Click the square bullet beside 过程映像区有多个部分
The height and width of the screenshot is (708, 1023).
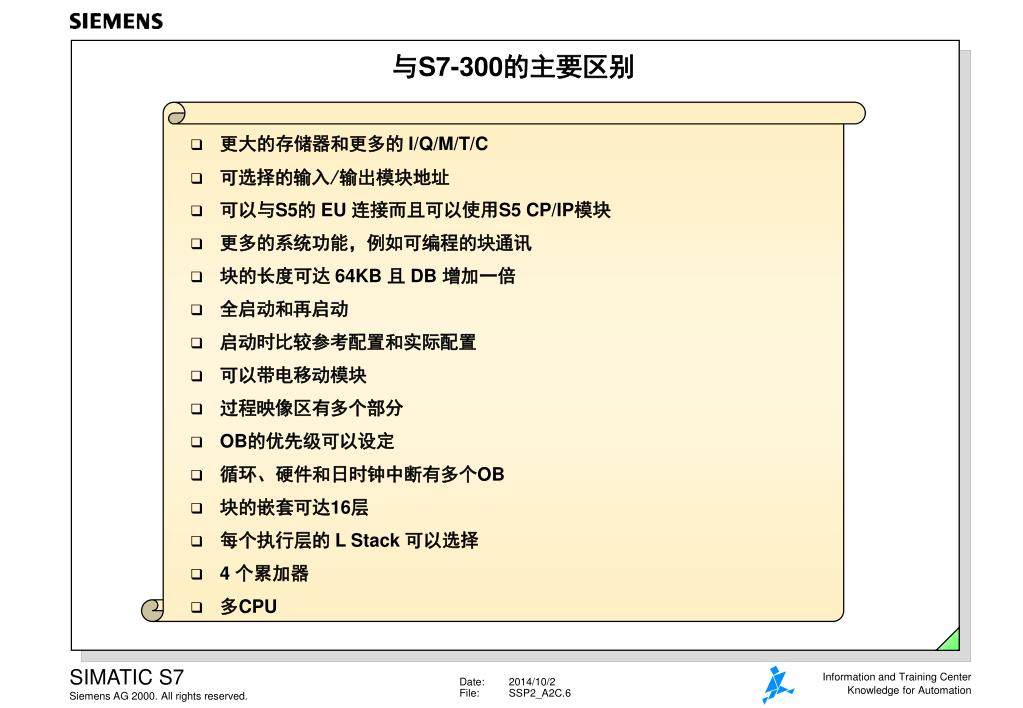[x=196, y=408]
